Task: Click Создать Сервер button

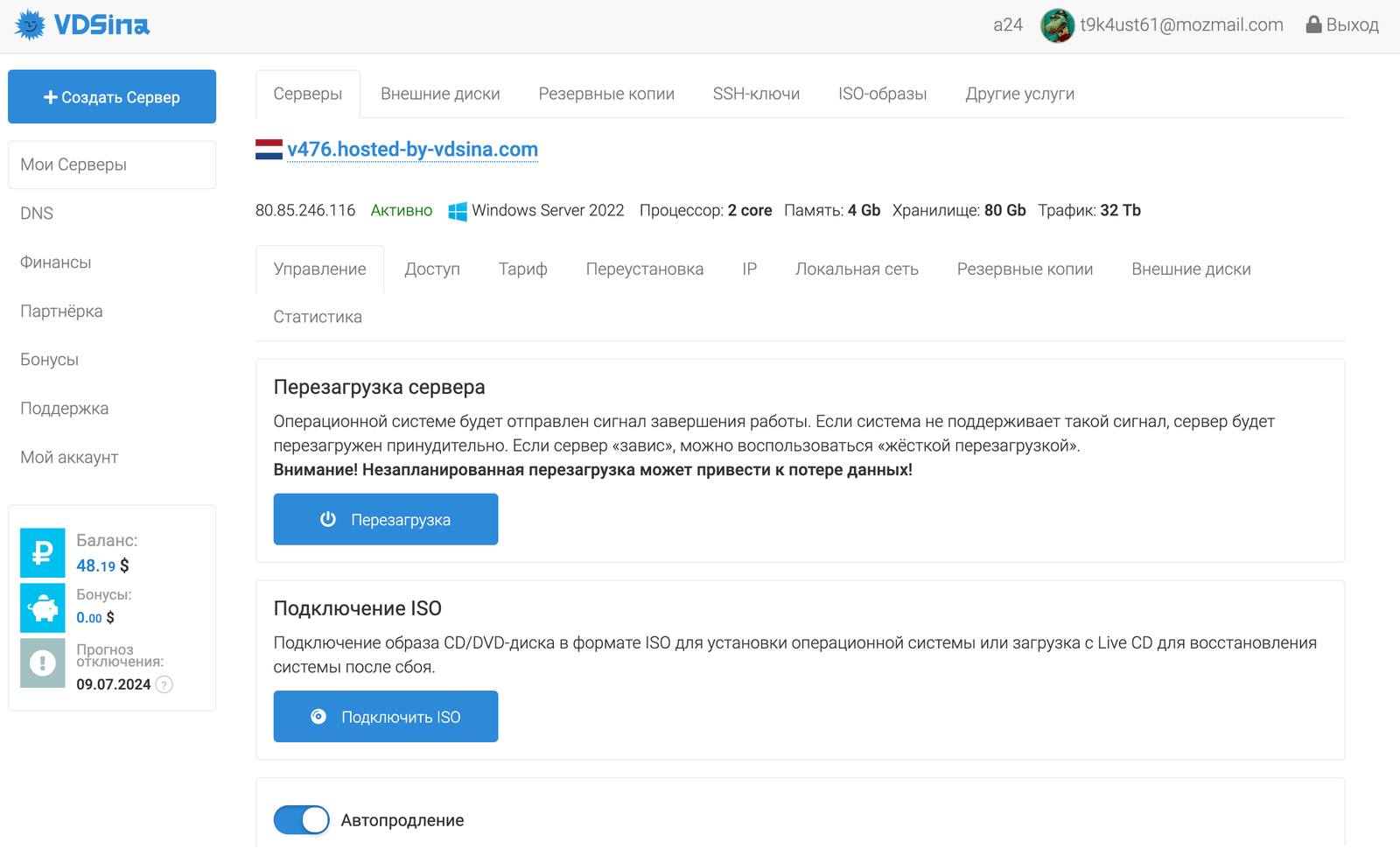Action: pos(112,96)
